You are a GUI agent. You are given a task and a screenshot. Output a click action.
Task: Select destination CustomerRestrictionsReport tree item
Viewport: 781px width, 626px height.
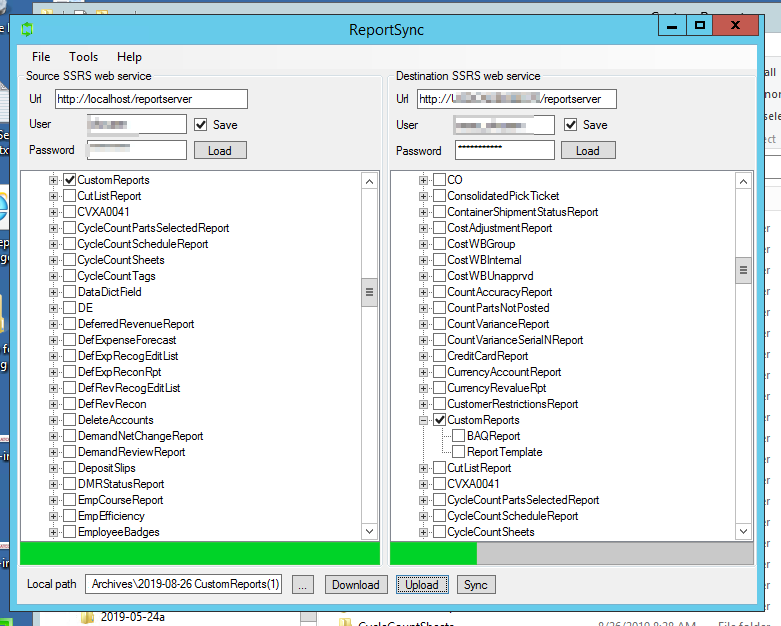click(513, 404)
